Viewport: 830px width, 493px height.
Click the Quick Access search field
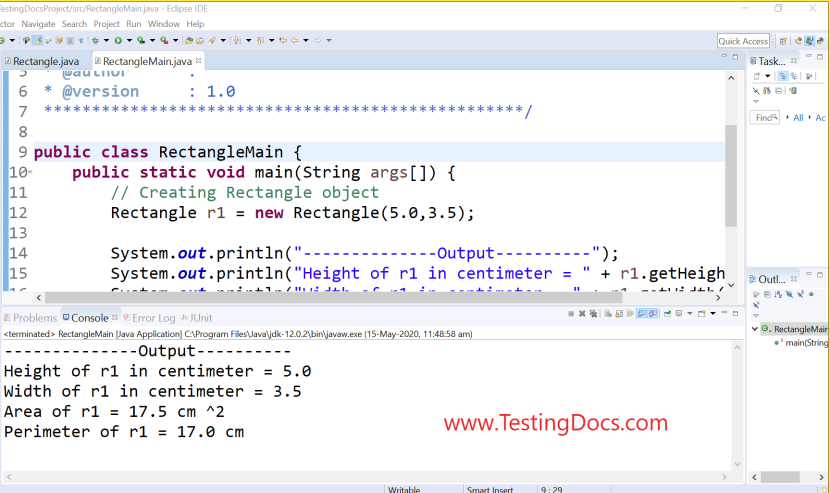pos(743,41)
